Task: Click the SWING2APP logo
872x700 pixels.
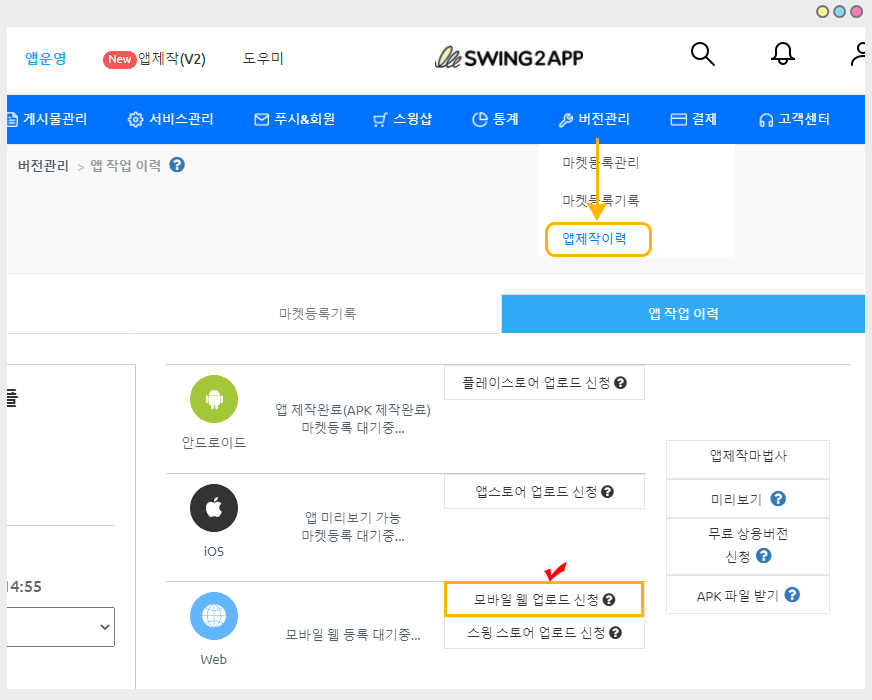Action: pos(509,58)
